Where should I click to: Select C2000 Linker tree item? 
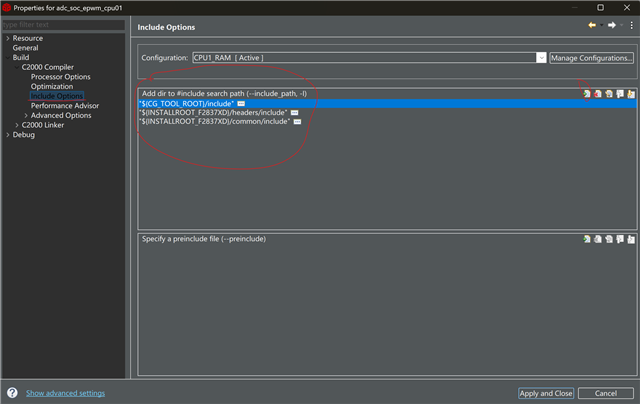[42, 125]
